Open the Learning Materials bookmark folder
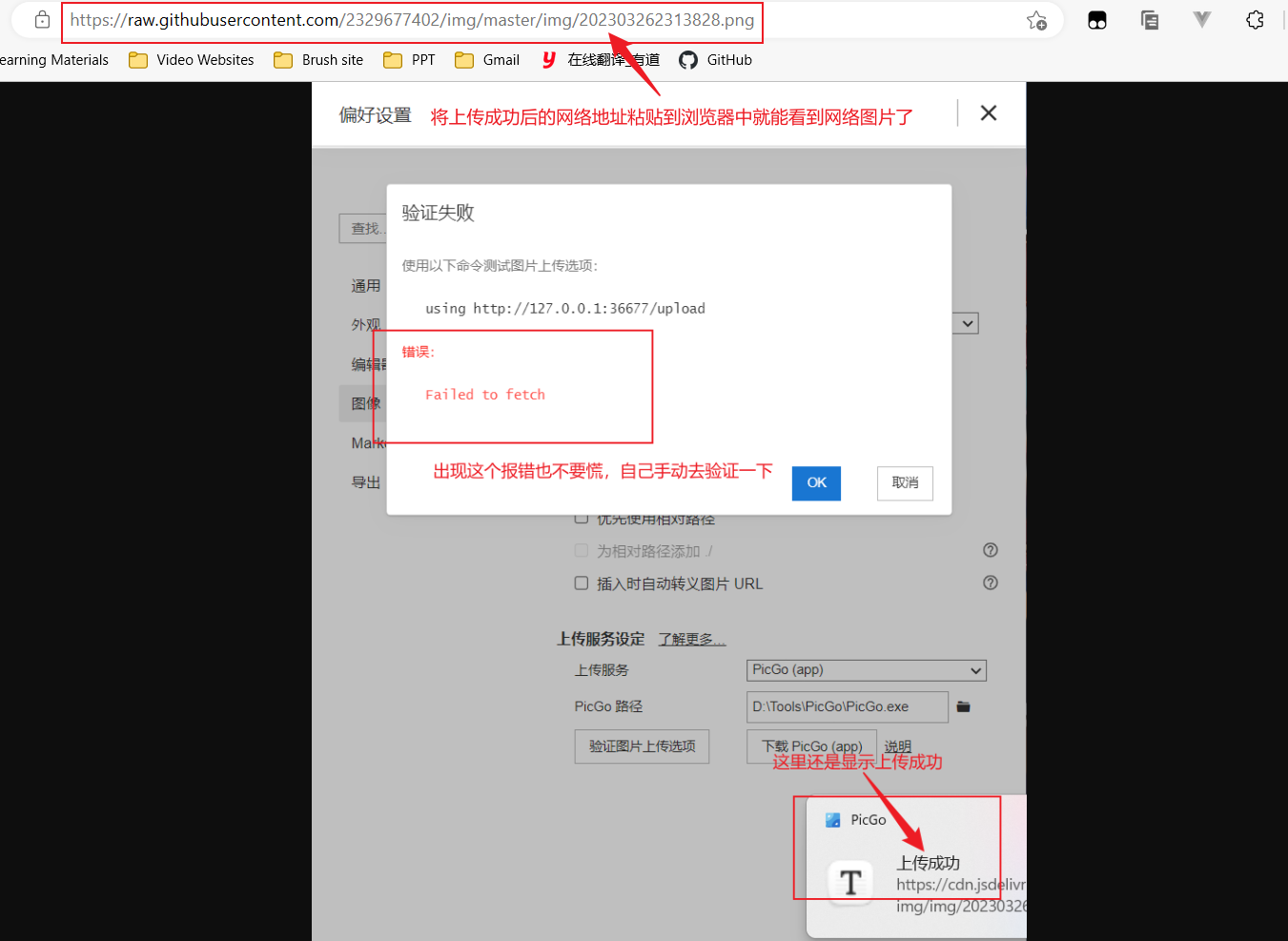 click(x=54, y=60)
